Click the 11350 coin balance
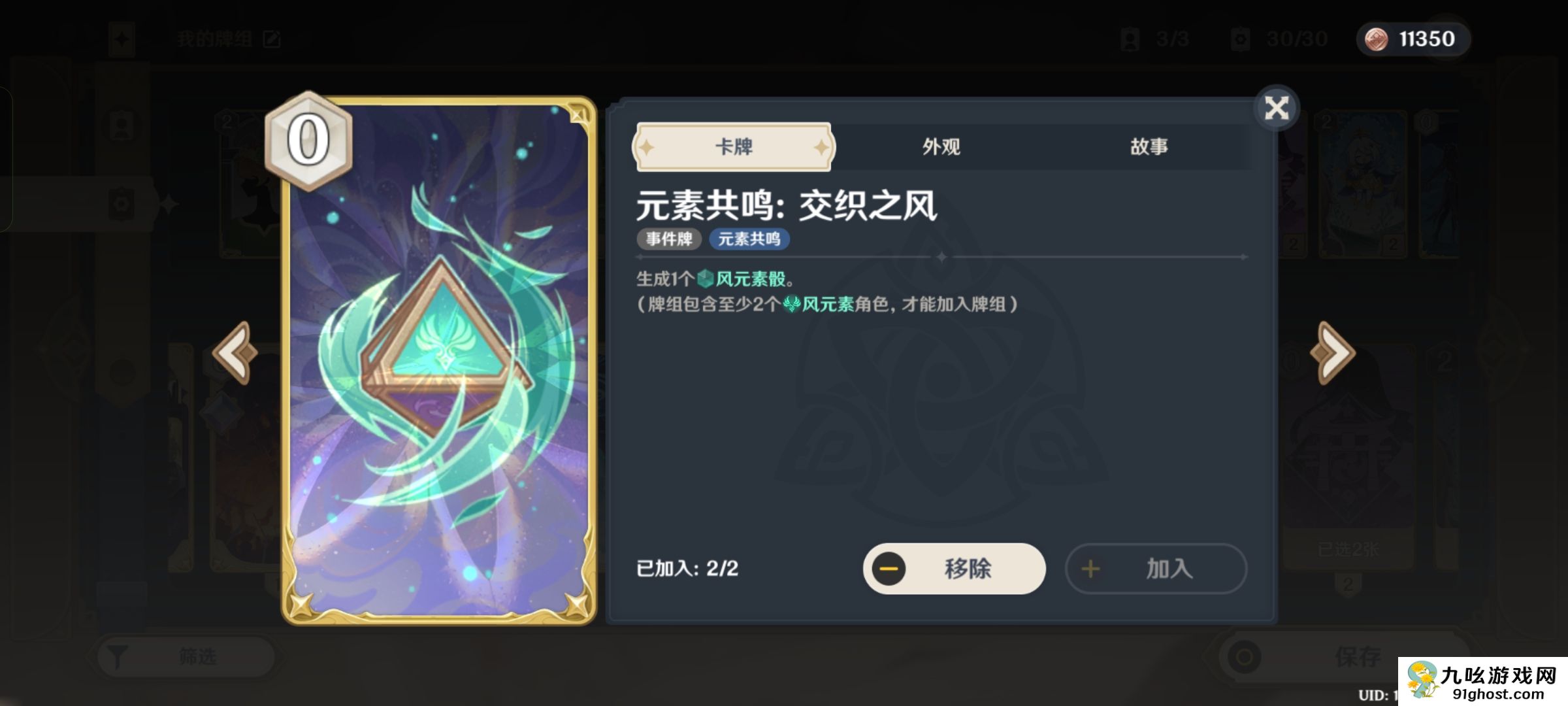This screenshot has height=706, width=1568. click(1427, 39)
